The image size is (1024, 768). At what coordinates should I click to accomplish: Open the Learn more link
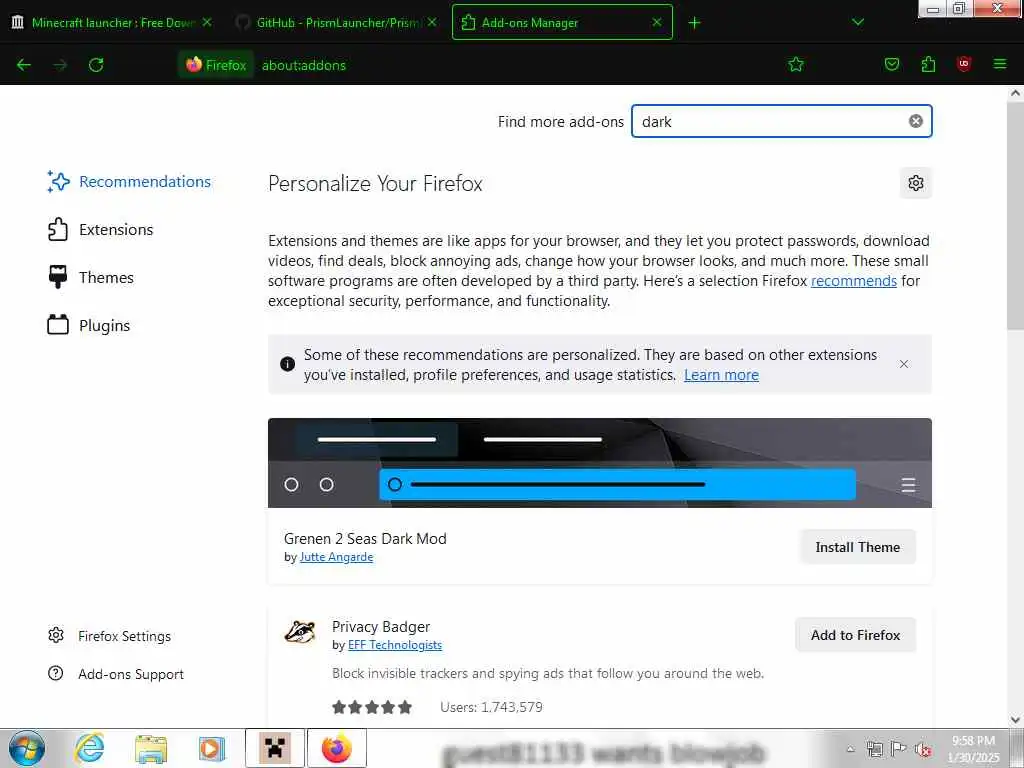[x=721, y=375]
